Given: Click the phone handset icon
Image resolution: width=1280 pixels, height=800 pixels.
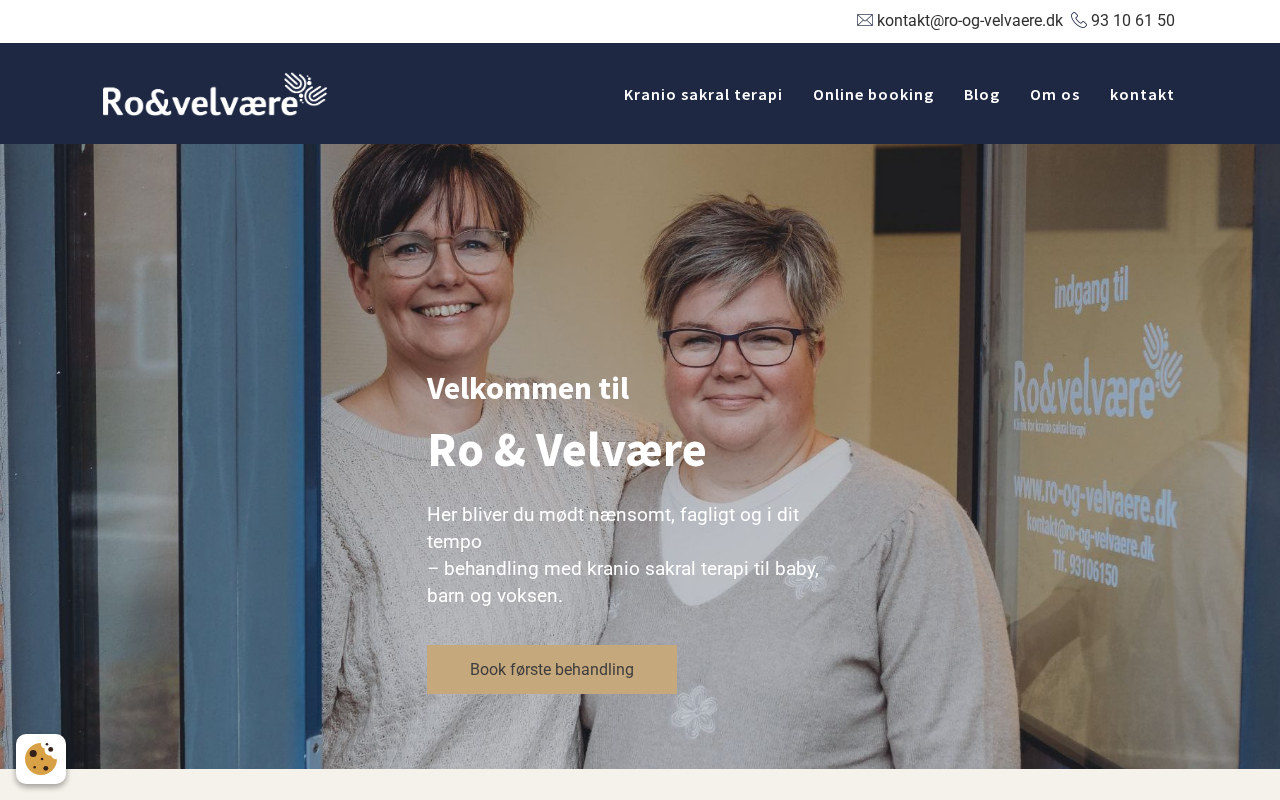Looking at the screenshot, I should pyautogui.click(x=1079, y=20).
